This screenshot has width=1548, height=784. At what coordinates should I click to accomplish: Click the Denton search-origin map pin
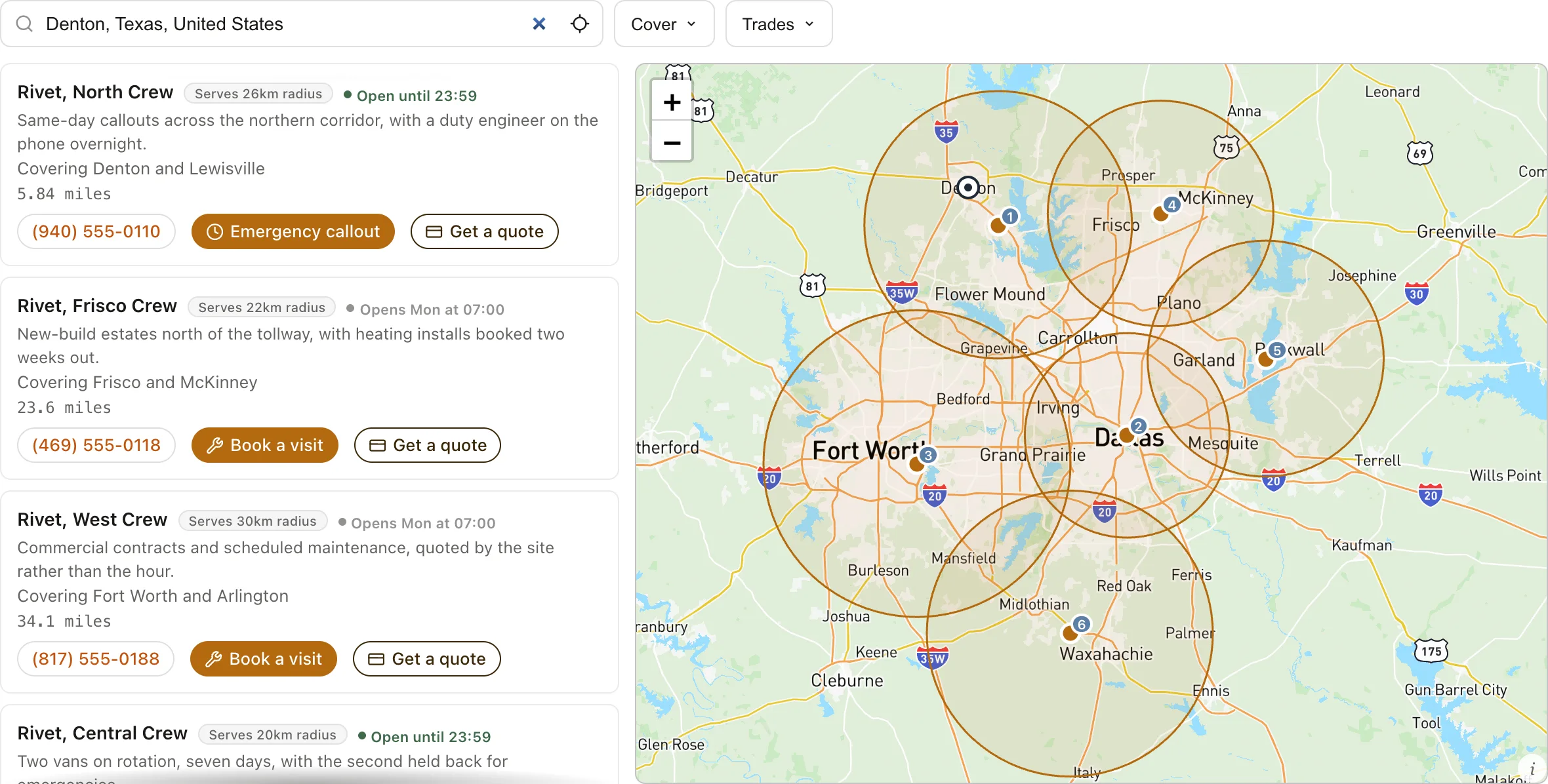coord(968,187)
